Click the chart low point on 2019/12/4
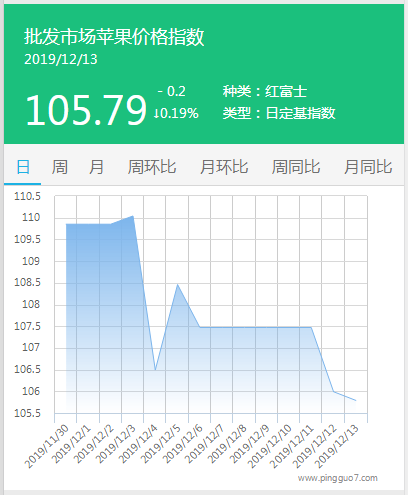Viewport: 408px width, 495px height. [155, 370]
